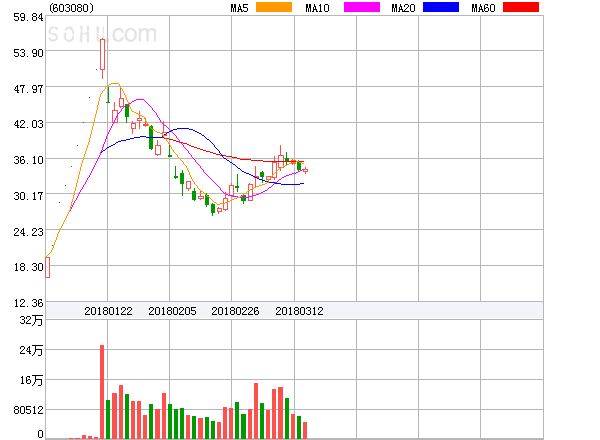Image resolution: width=600 pixels, height=440 pixels.
Task: Click the 32万 volume axis label
Action: (x=31, y=320)
